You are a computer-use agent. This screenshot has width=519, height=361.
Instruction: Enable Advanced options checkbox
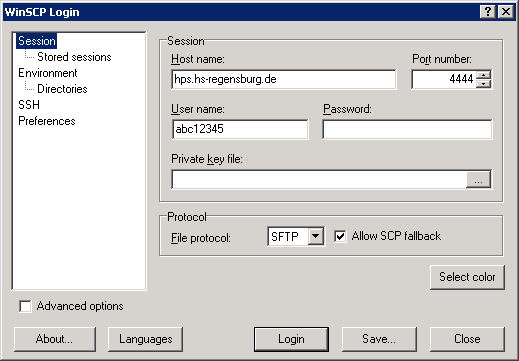click(x=25, y=306)
